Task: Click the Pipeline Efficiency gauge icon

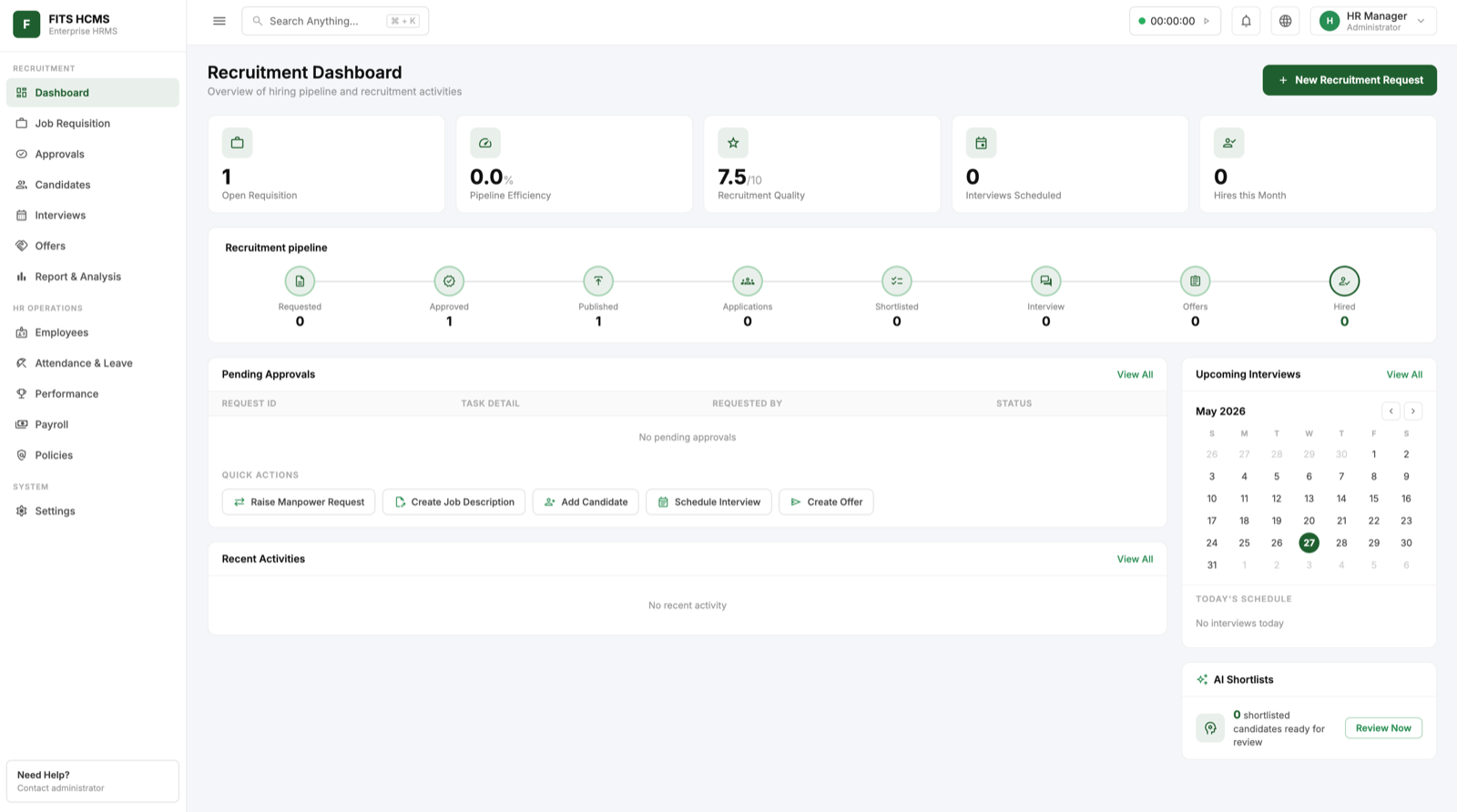Action: [x=485, y=143]
